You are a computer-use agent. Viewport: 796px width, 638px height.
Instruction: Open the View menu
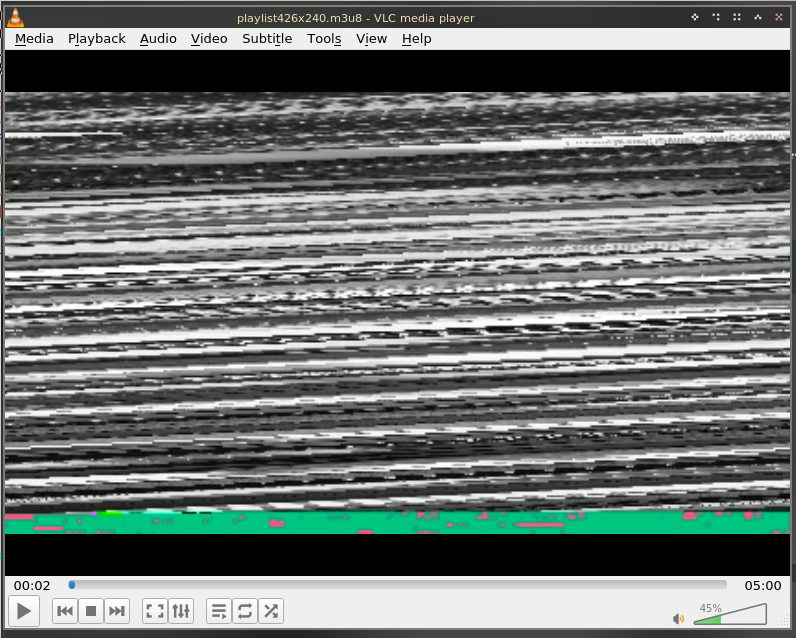[x=372, y=39]
